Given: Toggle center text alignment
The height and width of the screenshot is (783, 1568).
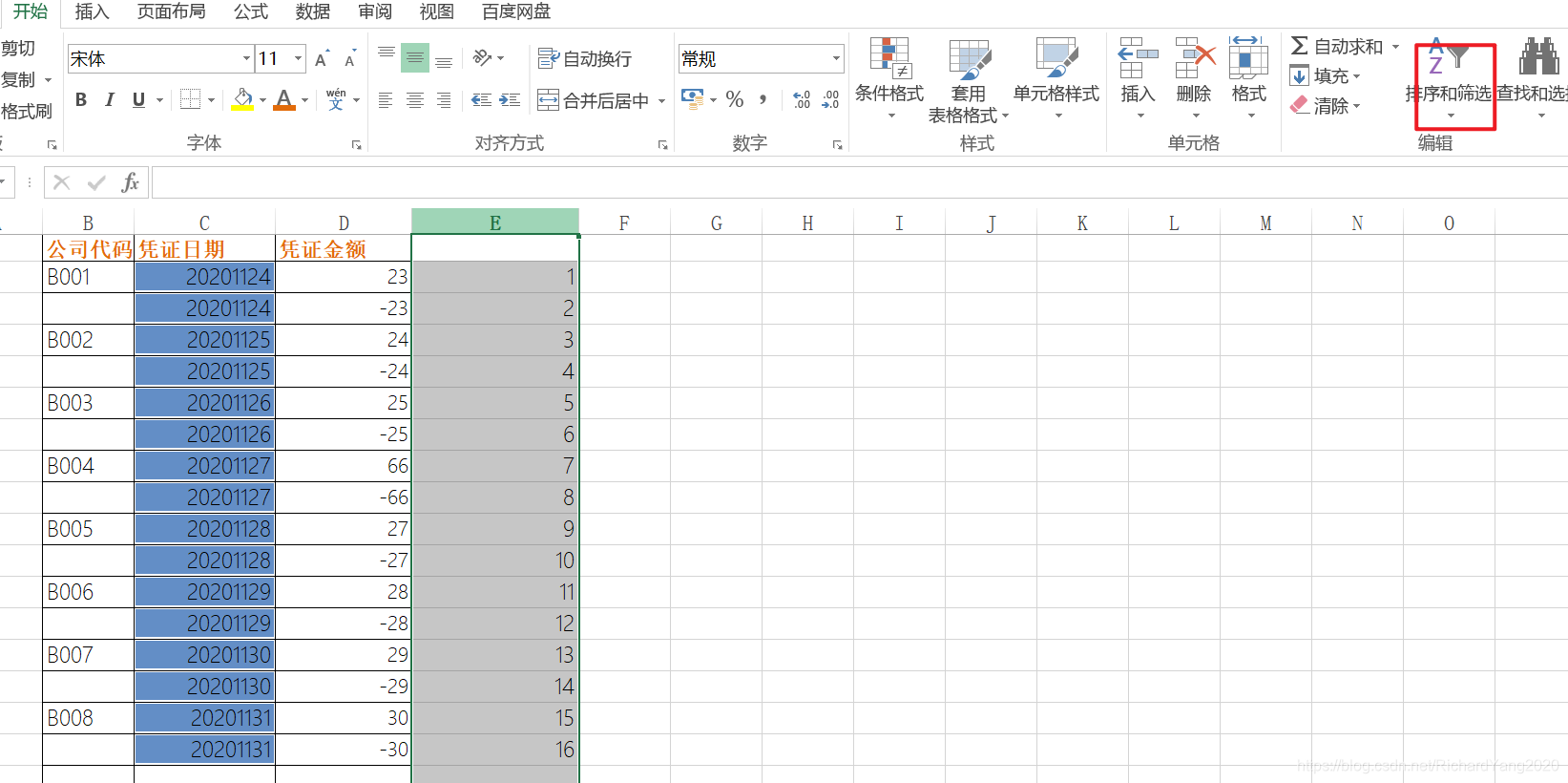Looking at the screenshot, I should (415, 100).
